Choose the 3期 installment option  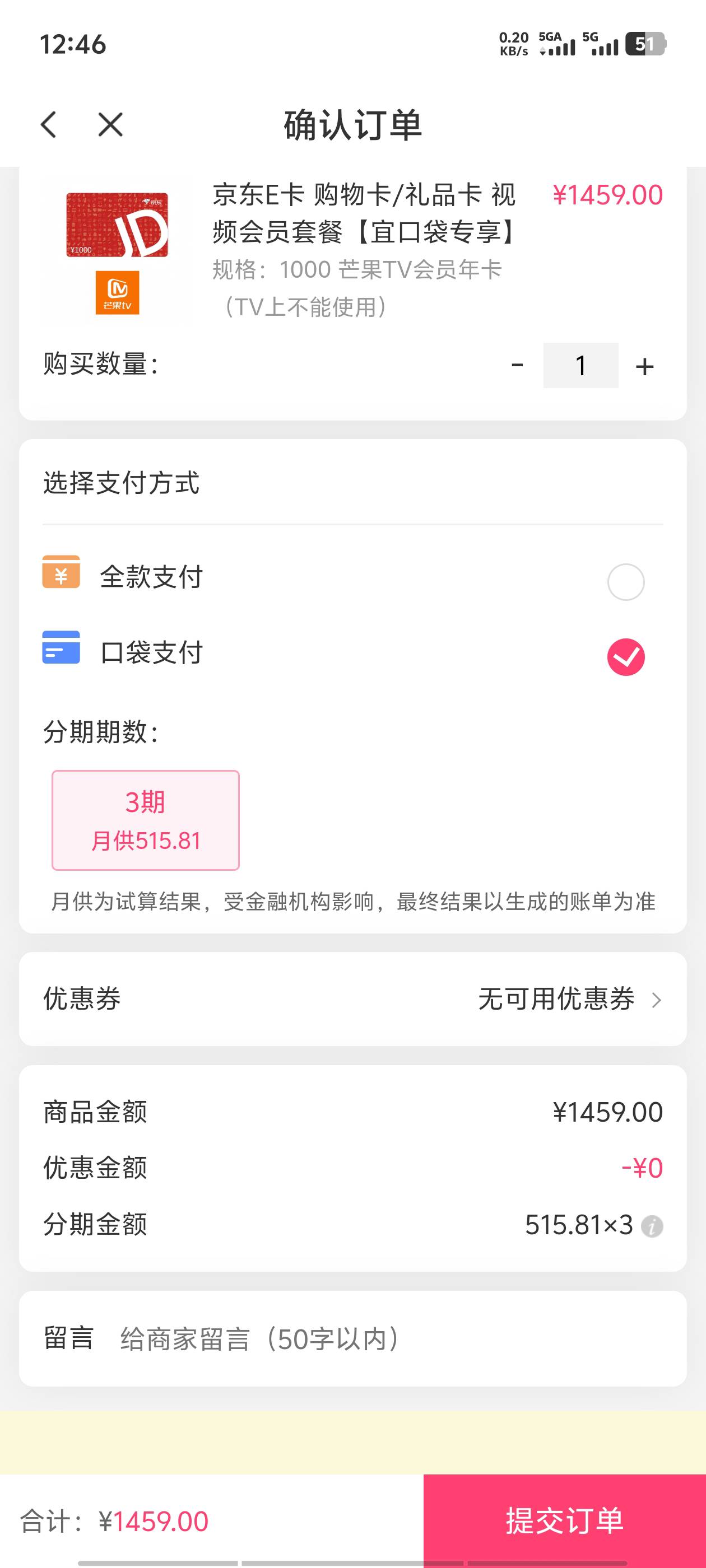[x=146, y=820]
